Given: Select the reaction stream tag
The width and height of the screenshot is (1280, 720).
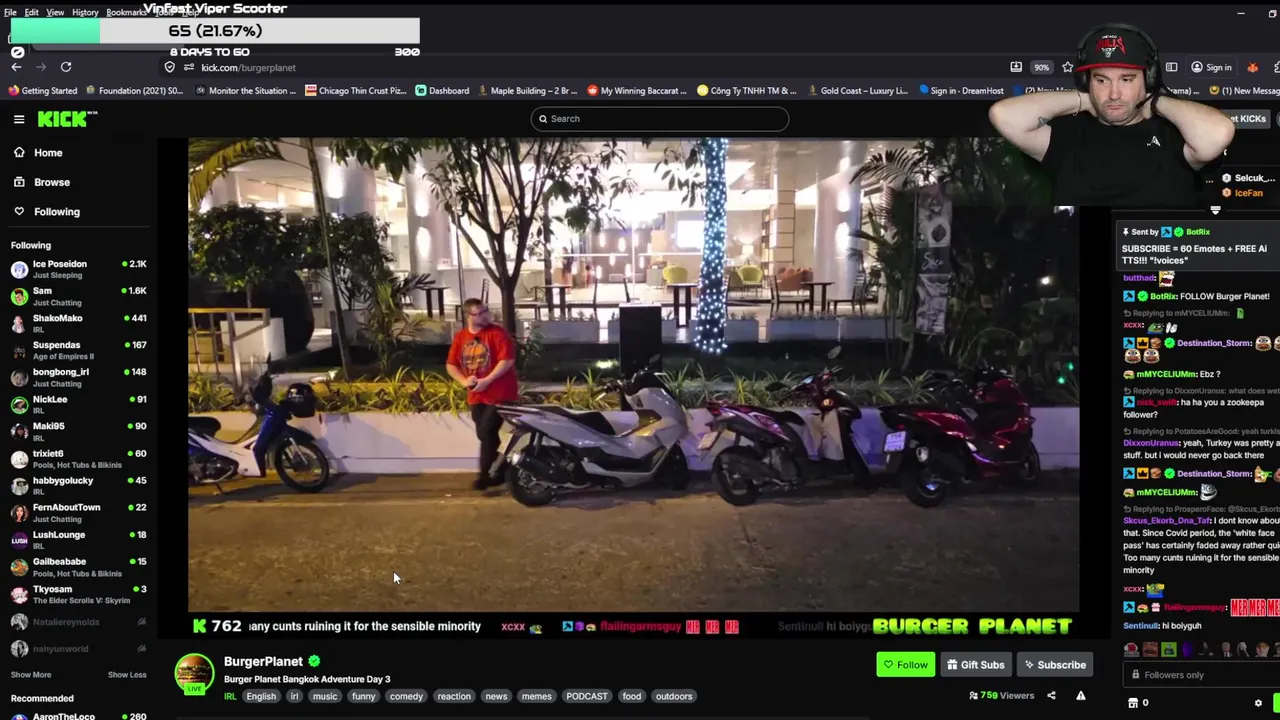Looking at the screenshot, I should (453, 696).
